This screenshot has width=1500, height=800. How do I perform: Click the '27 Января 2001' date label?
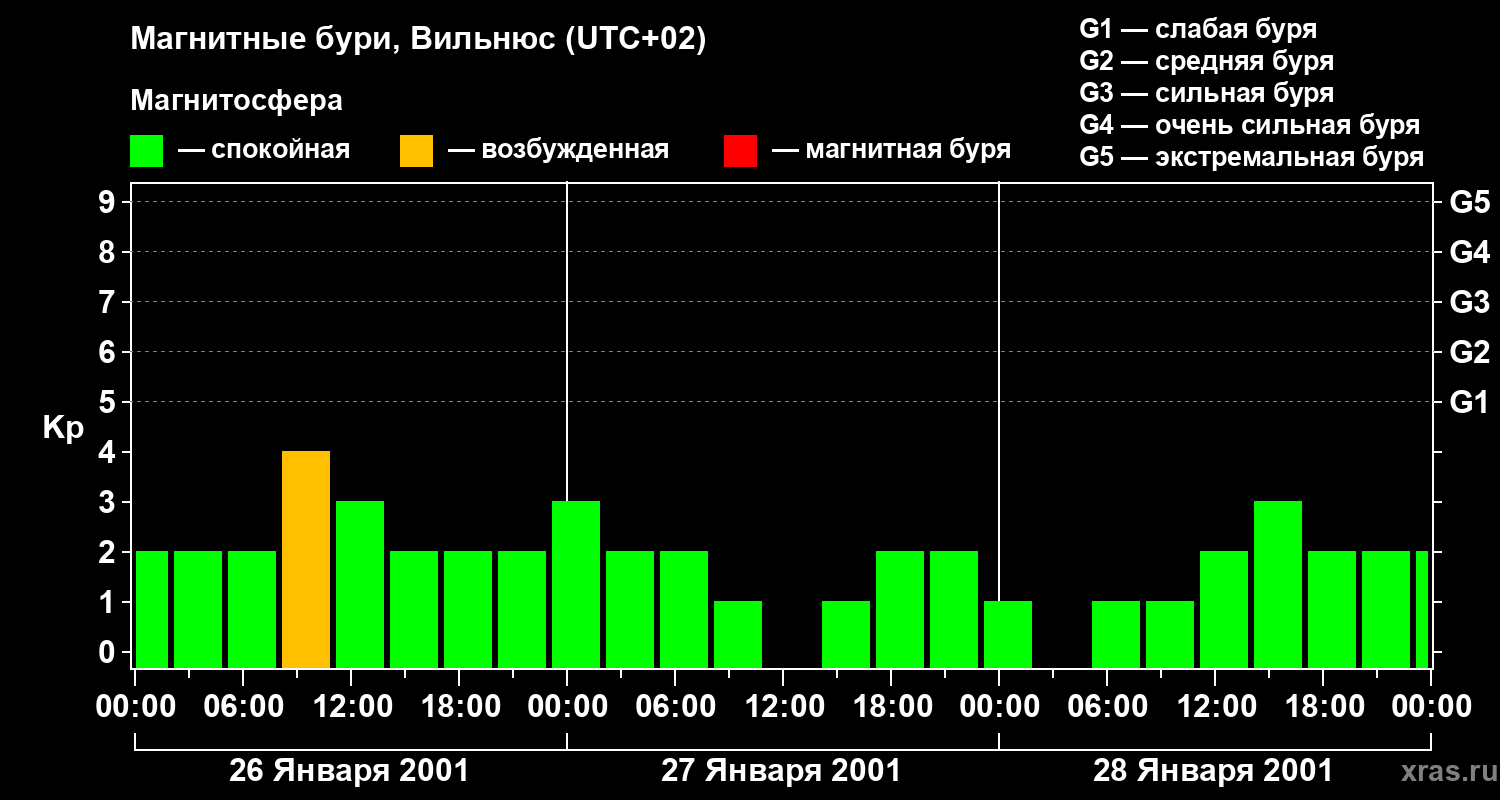[781, 771]
